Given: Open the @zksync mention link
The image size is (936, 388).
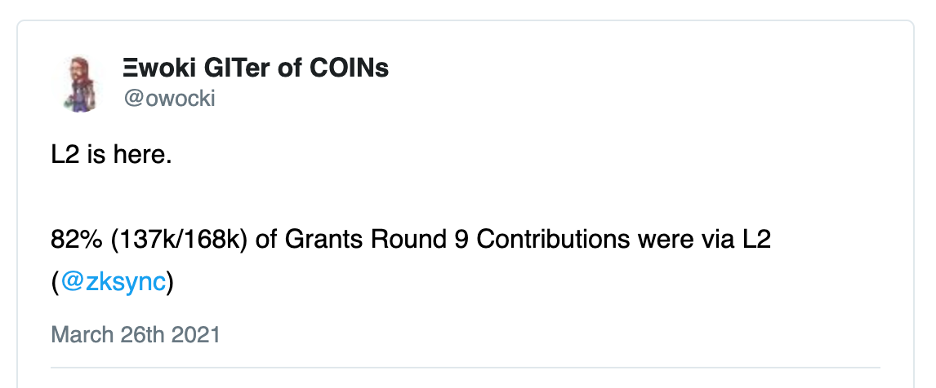Looking at the screenshot, I should click(113, 282).
